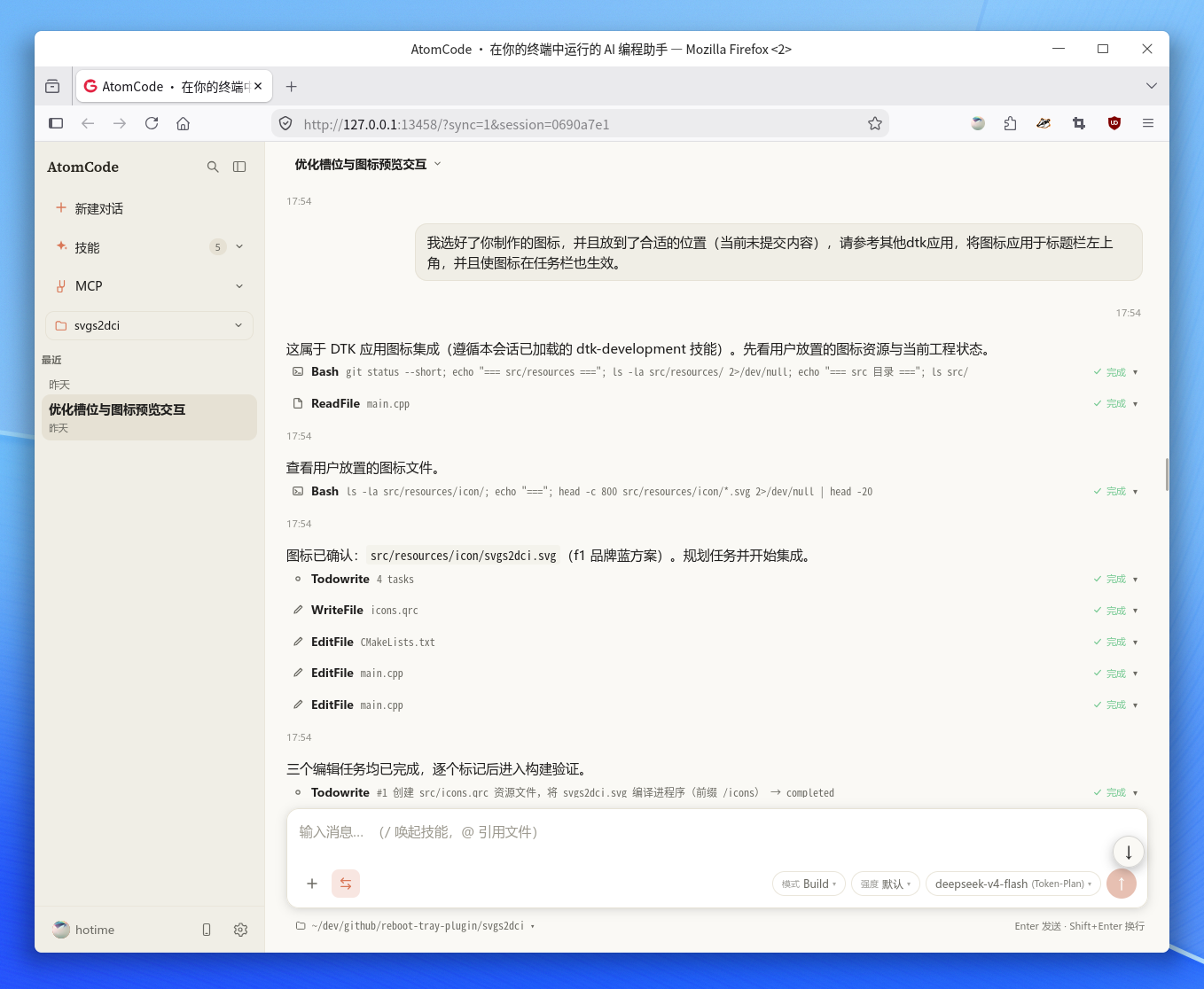Add attachment with the plus icon in composer
Viewport: 1204px width, 989px height.
[x=312, y=884]
